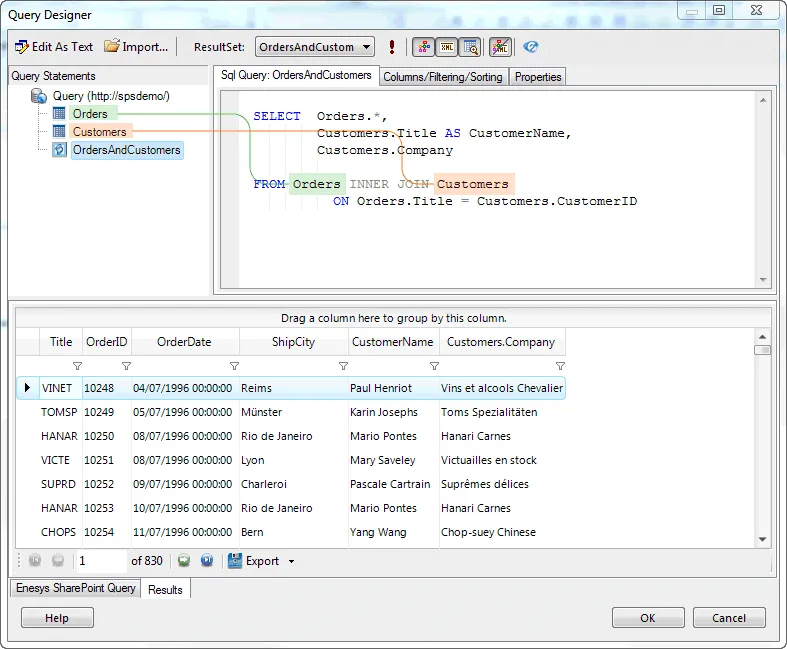Click the results grid scrollbar thumb
The width and height of the screenshot is (787, 649).
click(762, 350)
